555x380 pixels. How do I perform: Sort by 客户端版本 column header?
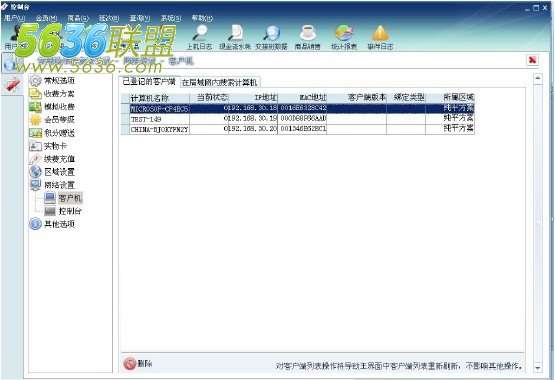(357, 98)
